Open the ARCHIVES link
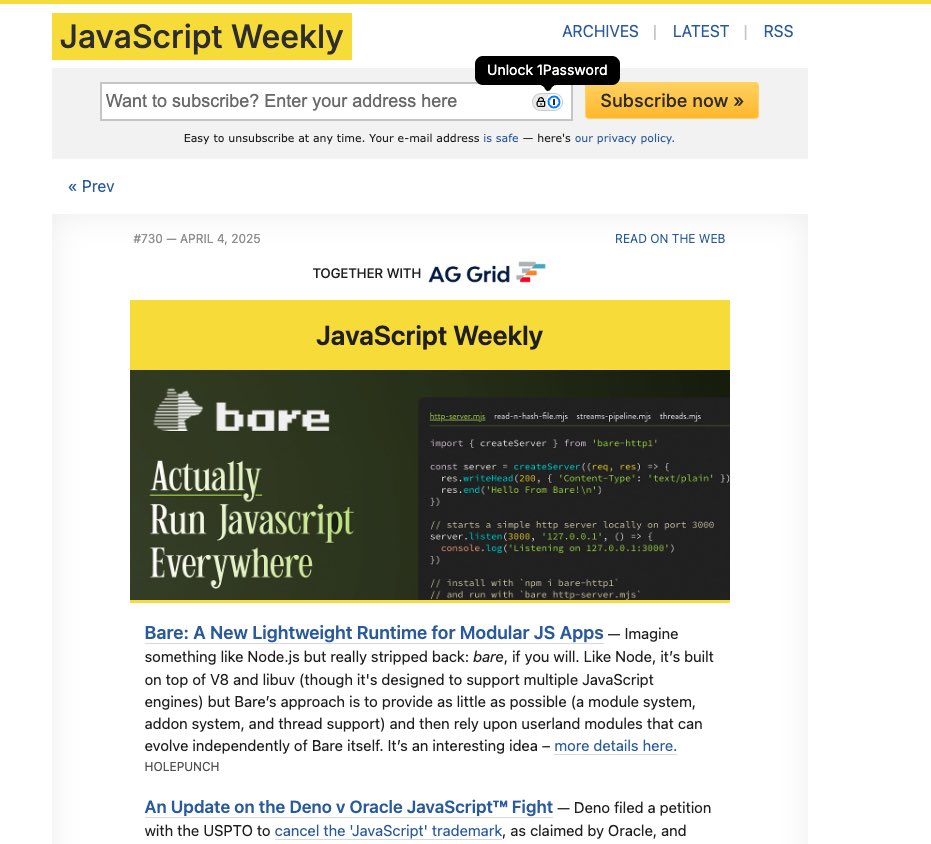This screenshot has width=931, height=844. (600, 31)
